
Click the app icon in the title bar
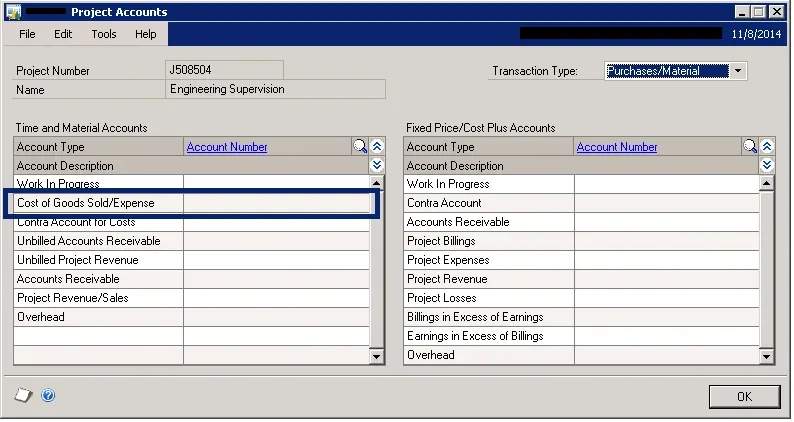[14, 12]
